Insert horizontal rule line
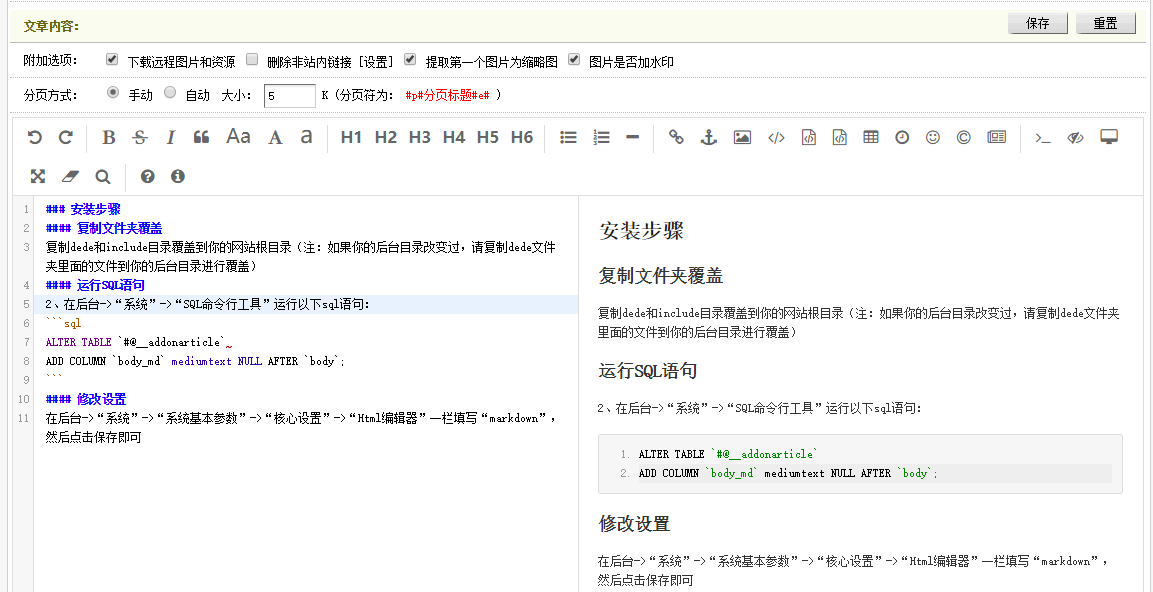The image size is (1153, 592). click(x=632, y=137)
